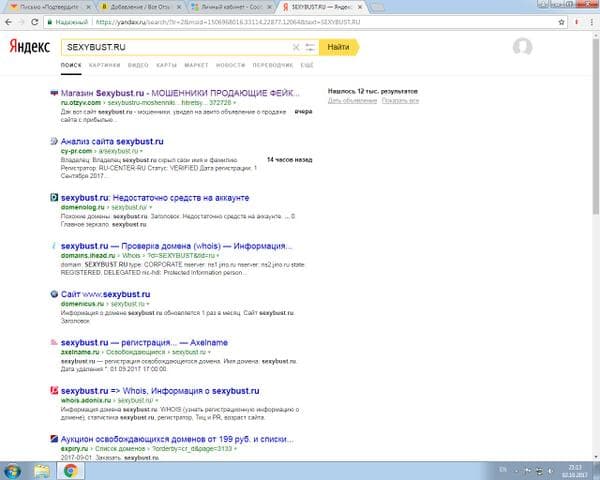Expand dropdown arrow of the expiry.ru result URL
The height and width of the screenshot is (480, 600).
[235, 449]
